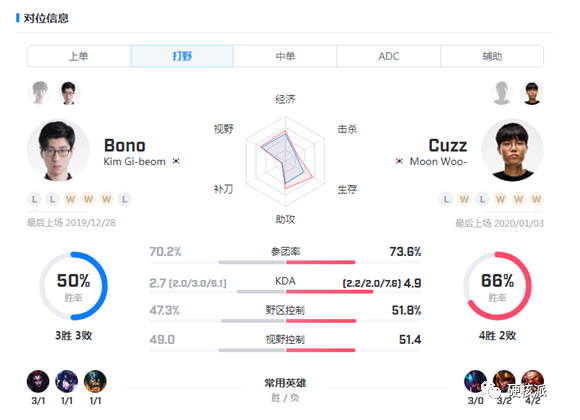The height and width of the screenshot is (420, 580).
Task: Click Bono's large player portrait
Action: click(58, 150)
